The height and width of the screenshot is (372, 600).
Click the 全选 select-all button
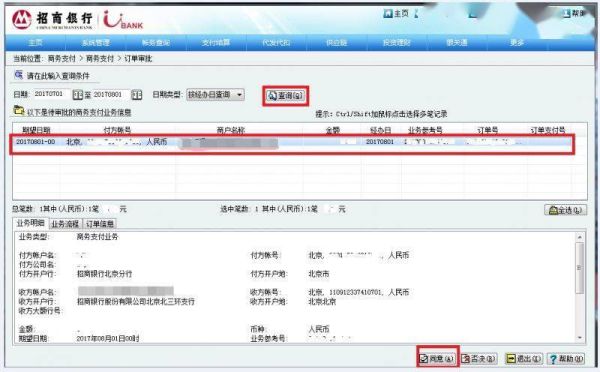tap(565, 210)
